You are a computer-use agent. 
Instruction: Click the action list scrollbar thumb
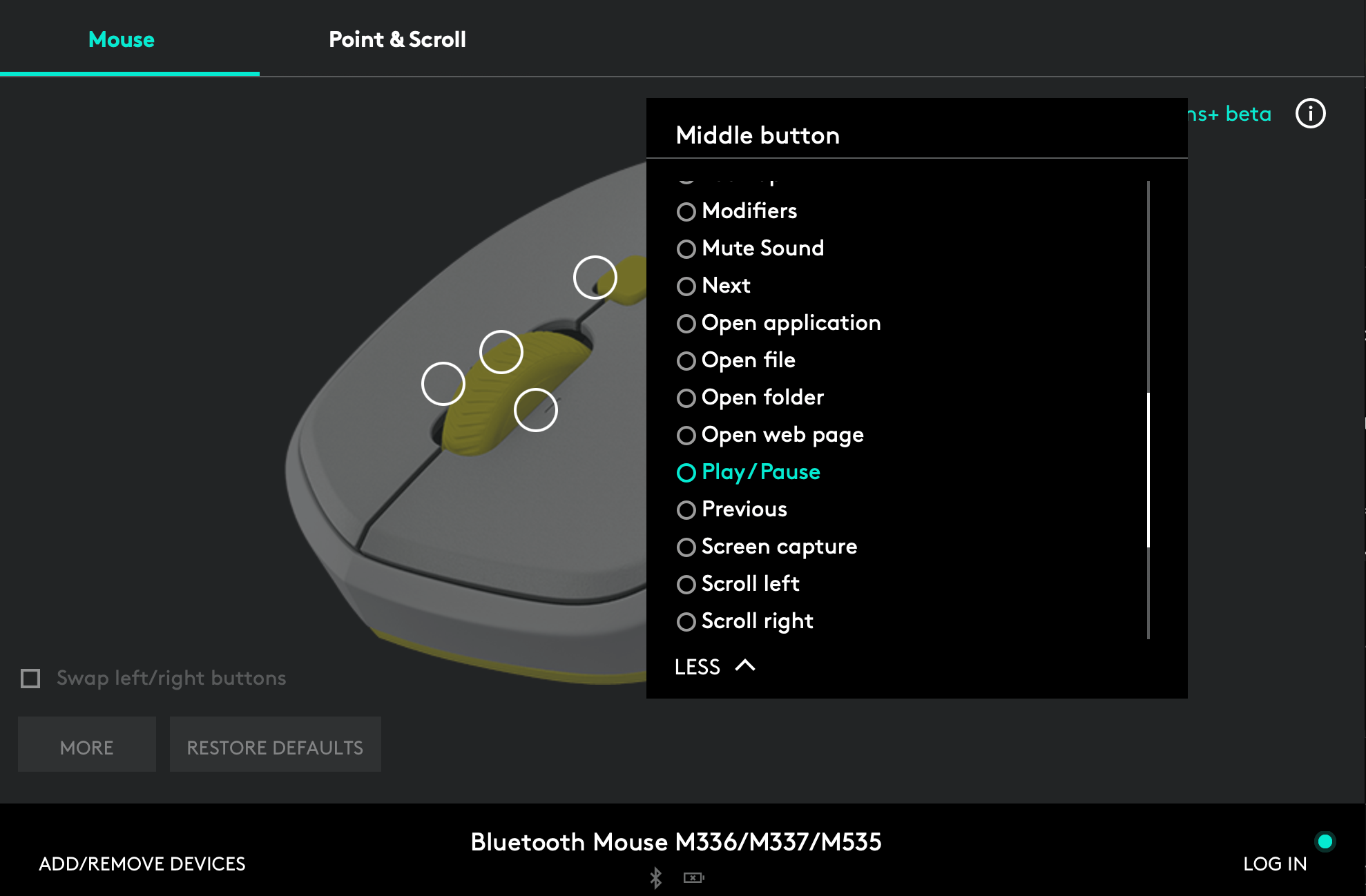1148,469
